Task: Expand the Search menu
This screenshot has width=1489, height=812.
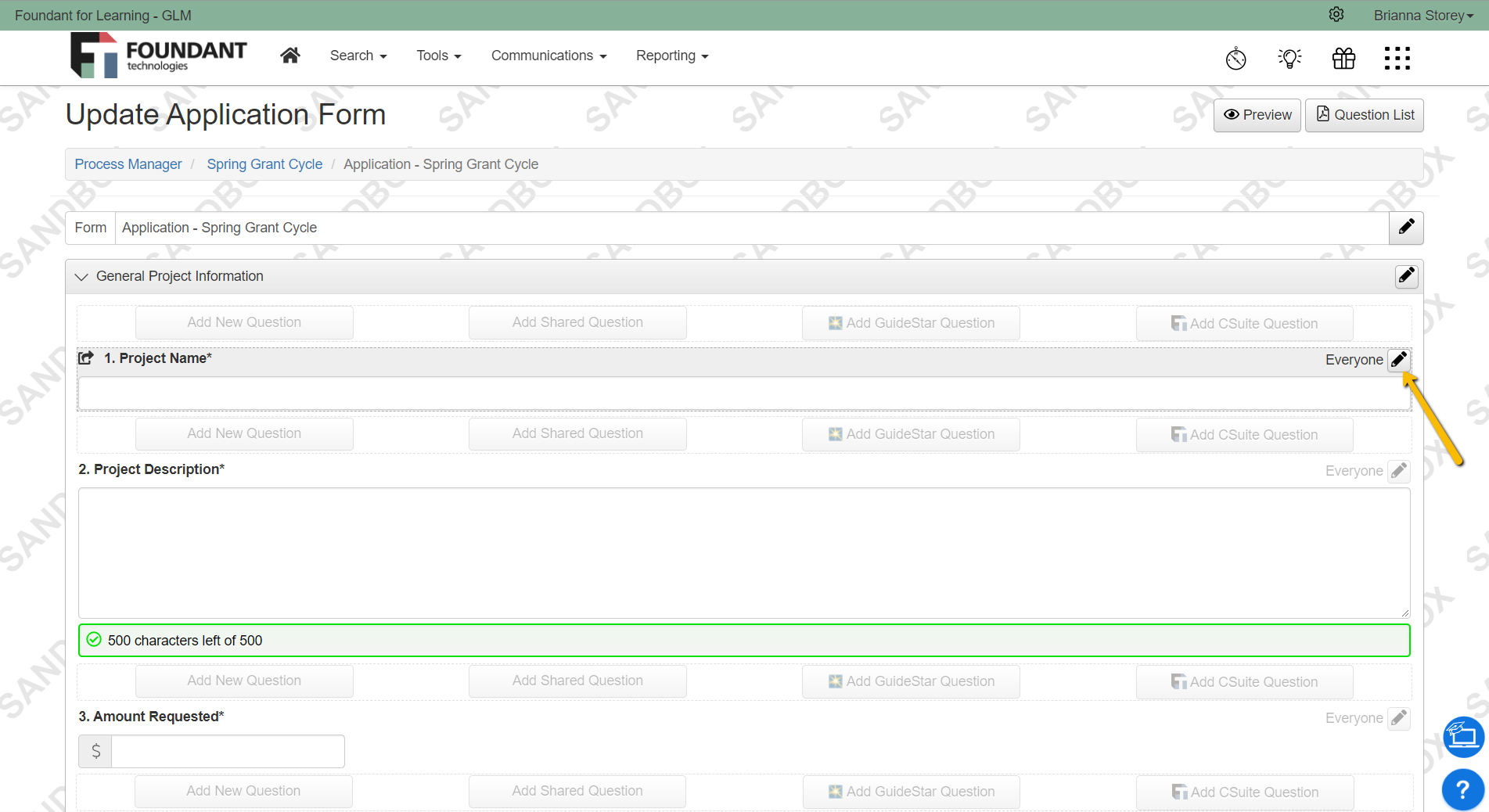Action: coord(358,56)
